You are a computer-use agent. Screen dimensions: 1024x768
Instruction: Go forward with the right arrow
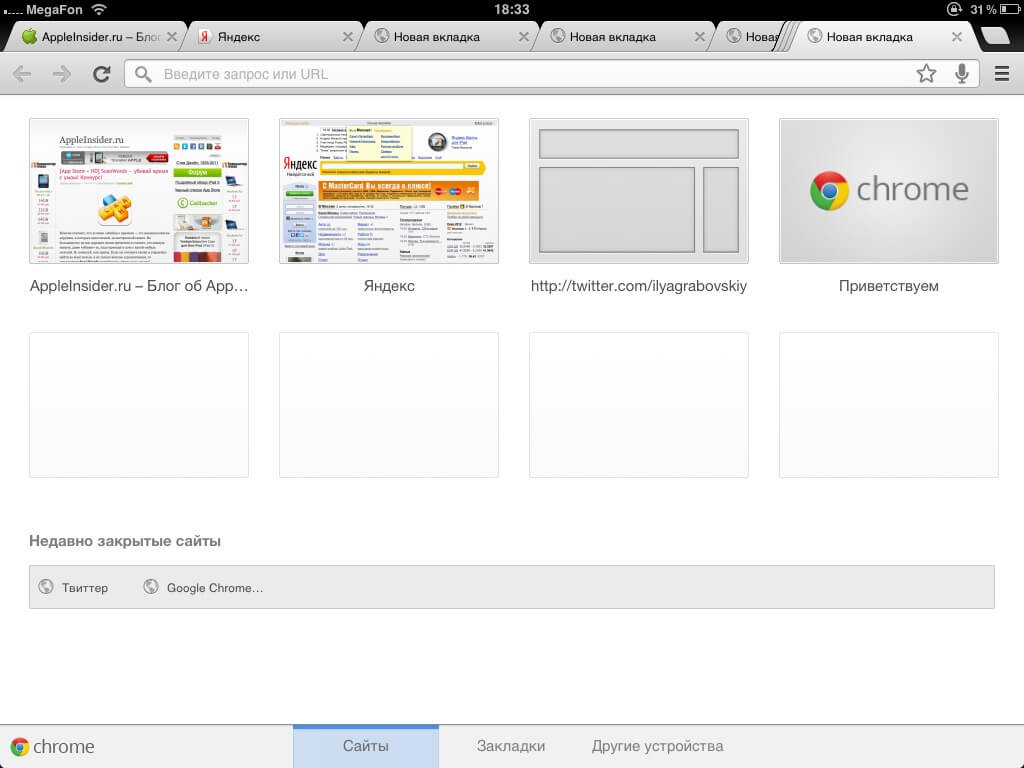61,74
